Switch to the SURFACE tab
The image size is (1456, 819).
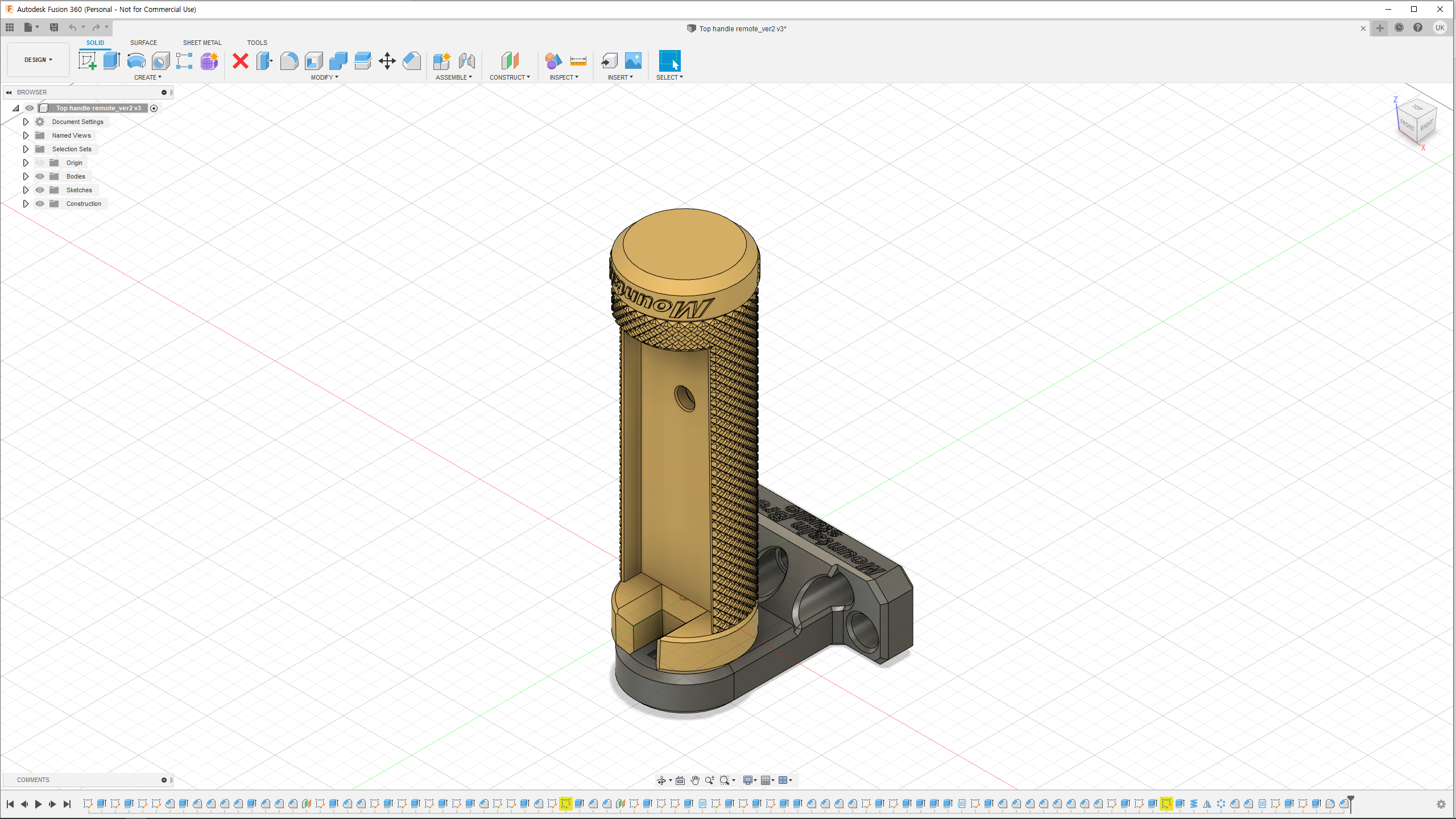coord(143,43)
